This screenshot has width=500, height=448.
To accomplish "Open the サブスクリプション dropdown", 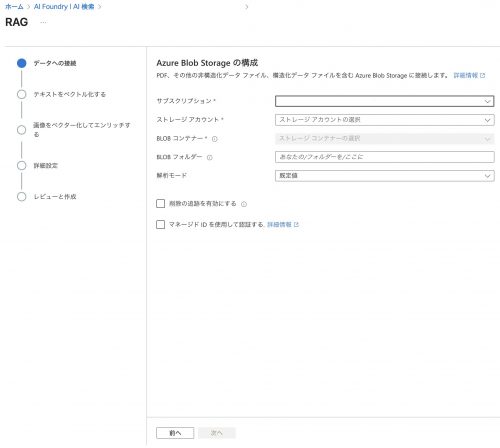I will (x=384, y=101).
